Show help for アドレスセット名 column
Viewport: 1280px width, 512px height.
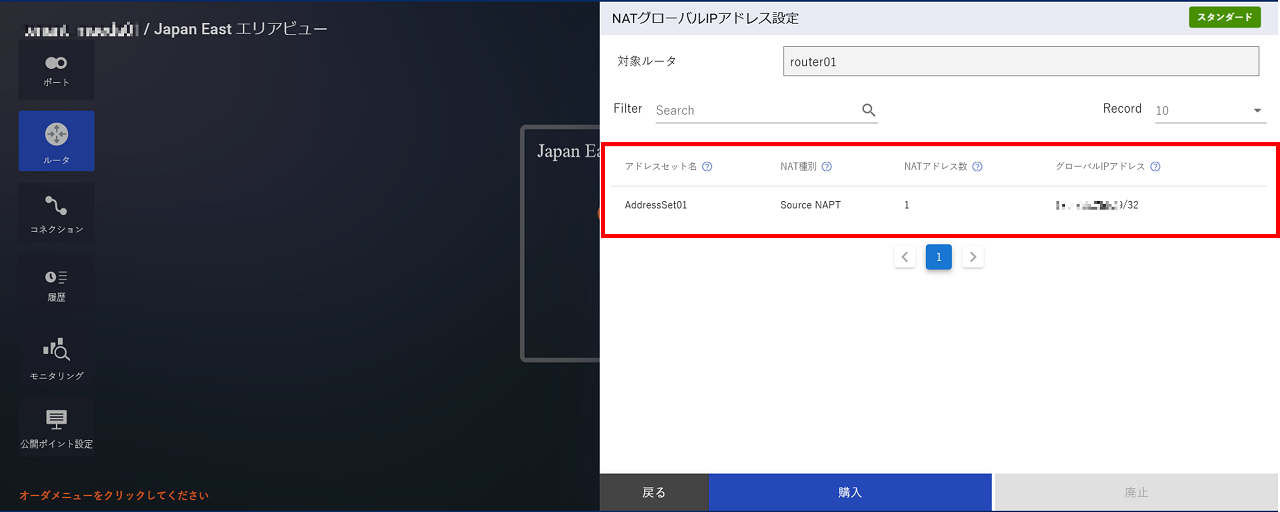click(707, 167)
